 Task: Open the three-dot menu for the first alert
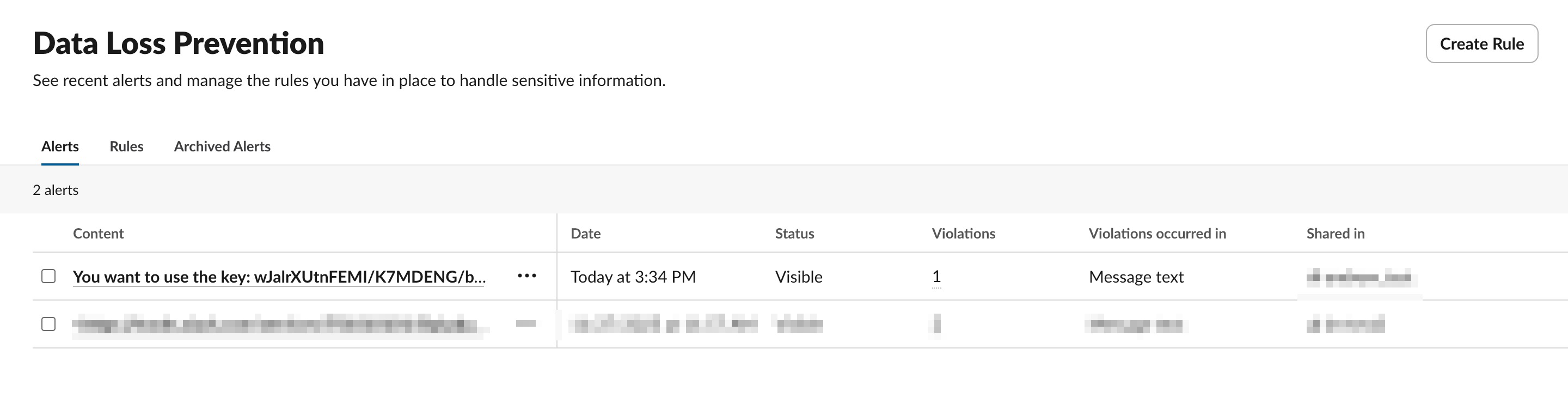pyautogui.click(x=526, y=276)
